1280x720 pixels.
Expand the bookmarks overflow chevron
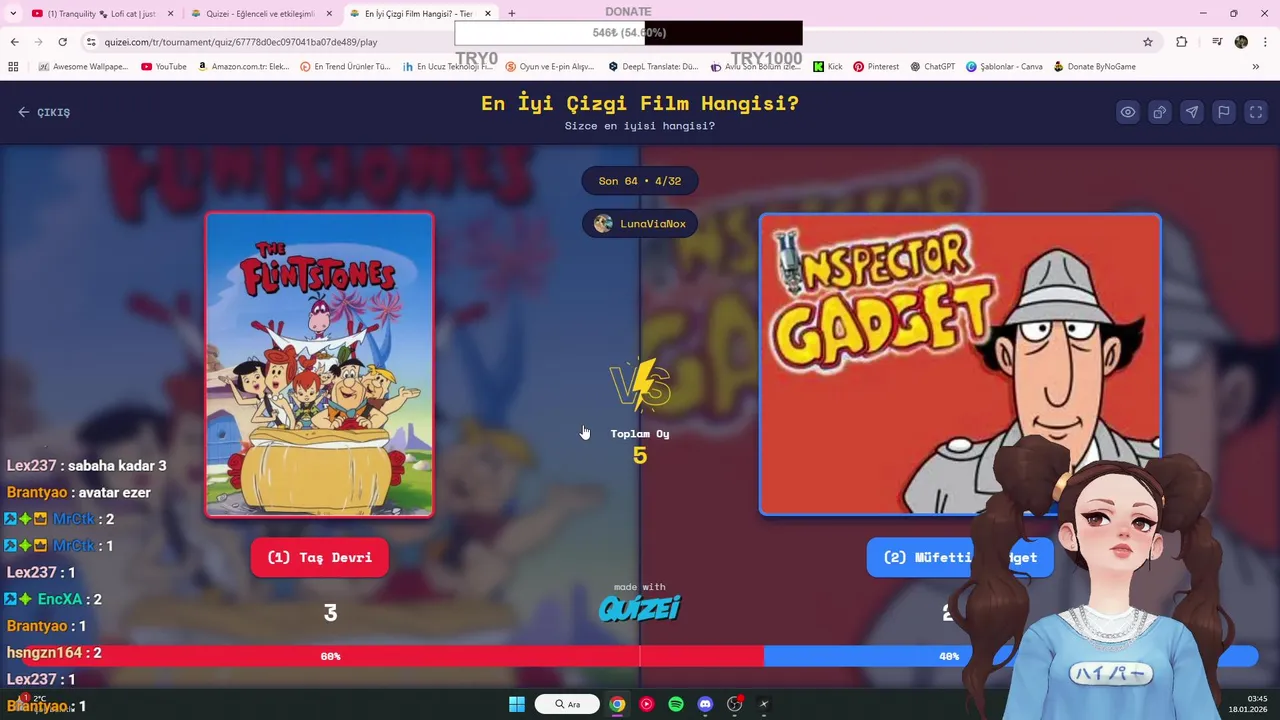tap(1256, 67)
